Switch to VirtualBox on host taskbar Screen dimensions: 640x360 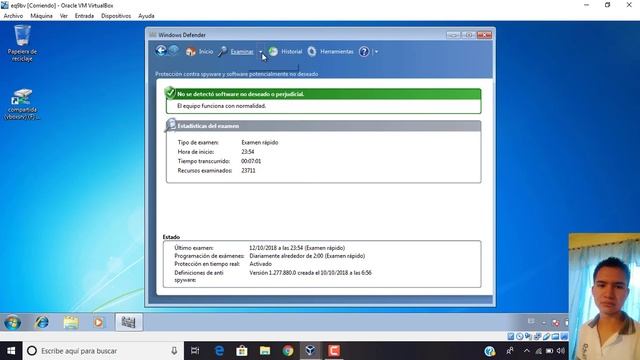click(311, 351)
